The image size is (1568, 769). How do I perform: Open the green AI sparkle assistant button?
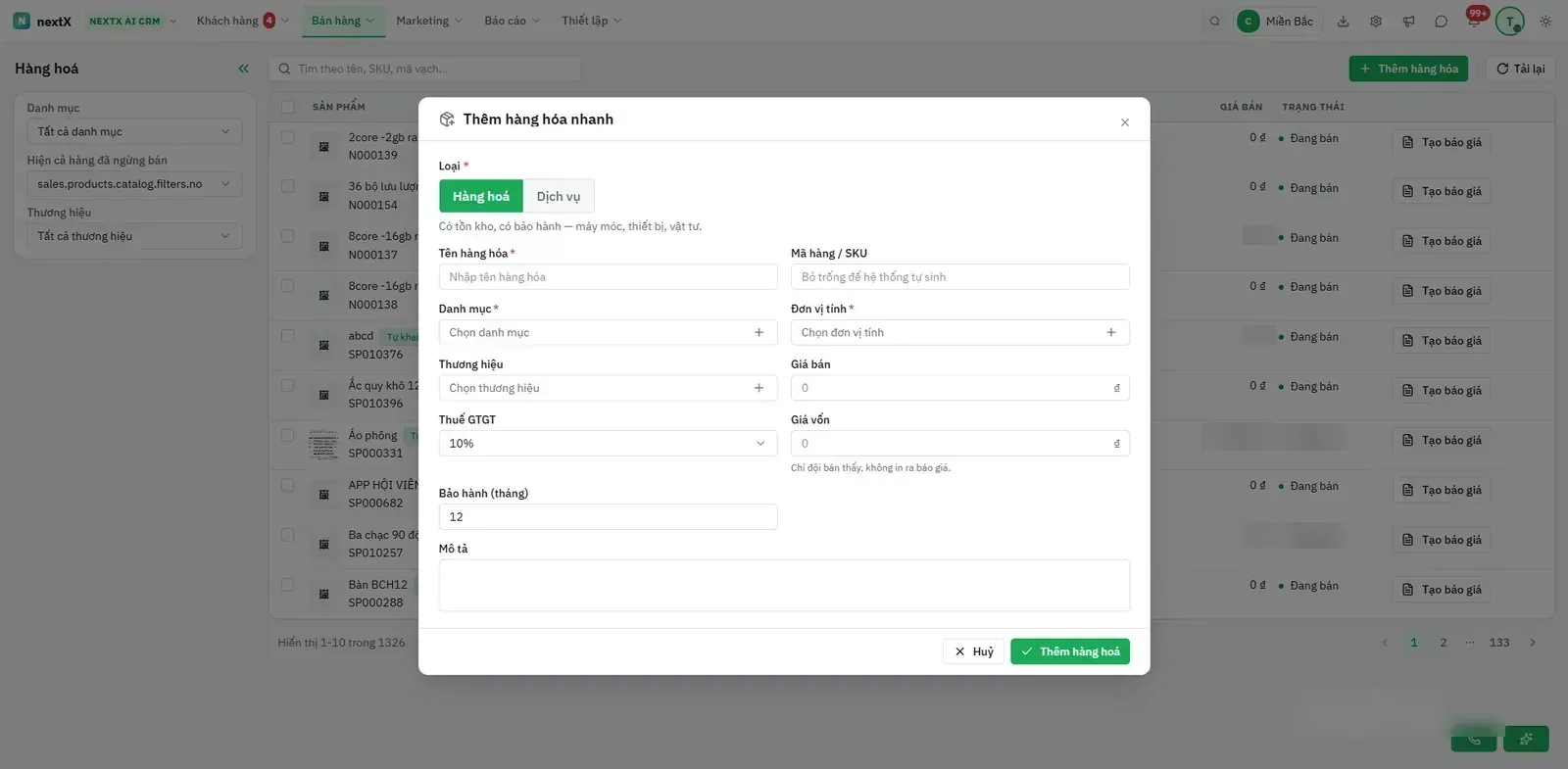tap(1527, 739)
